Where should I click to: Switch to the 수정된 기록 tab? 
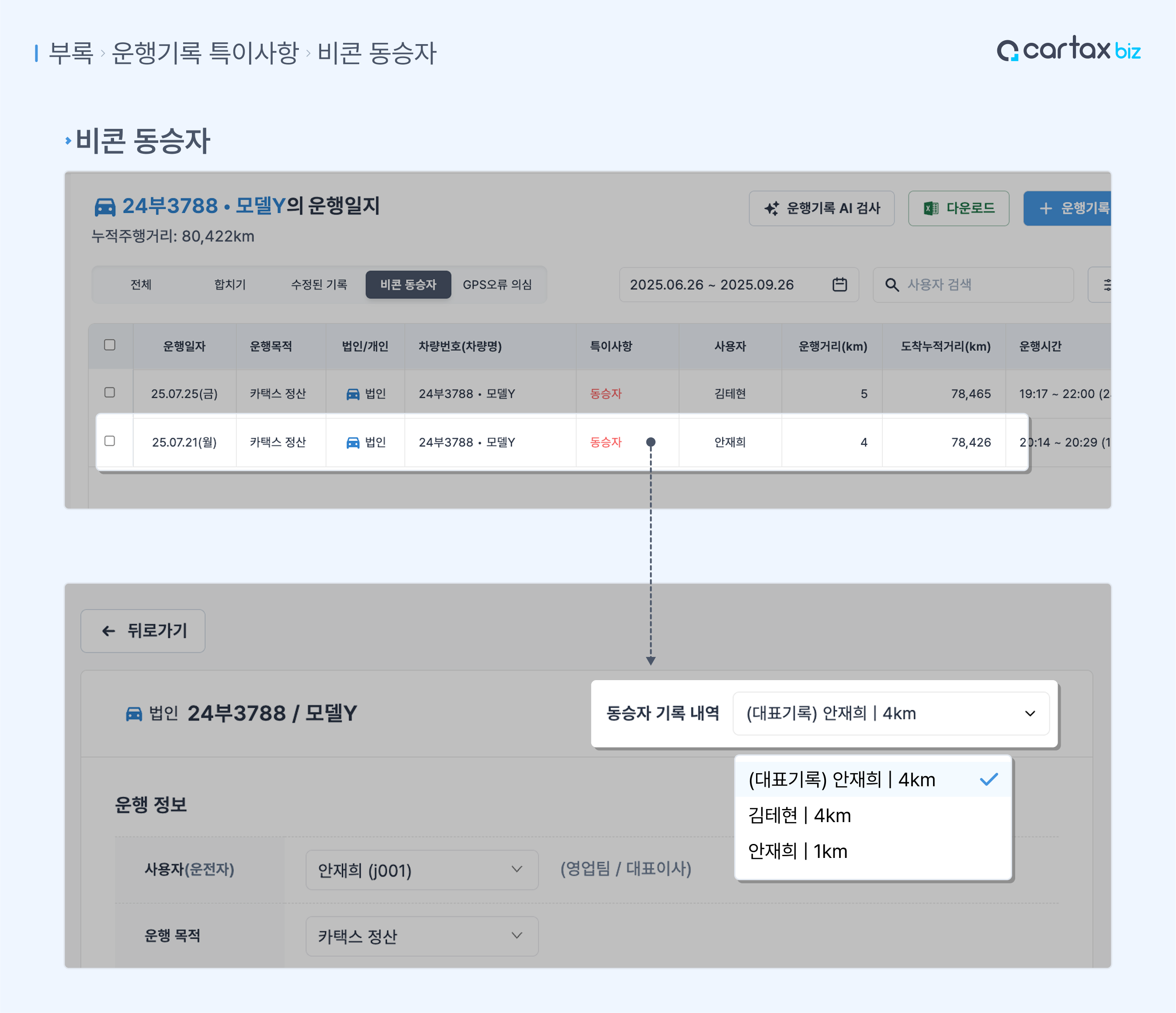point(319,285)
